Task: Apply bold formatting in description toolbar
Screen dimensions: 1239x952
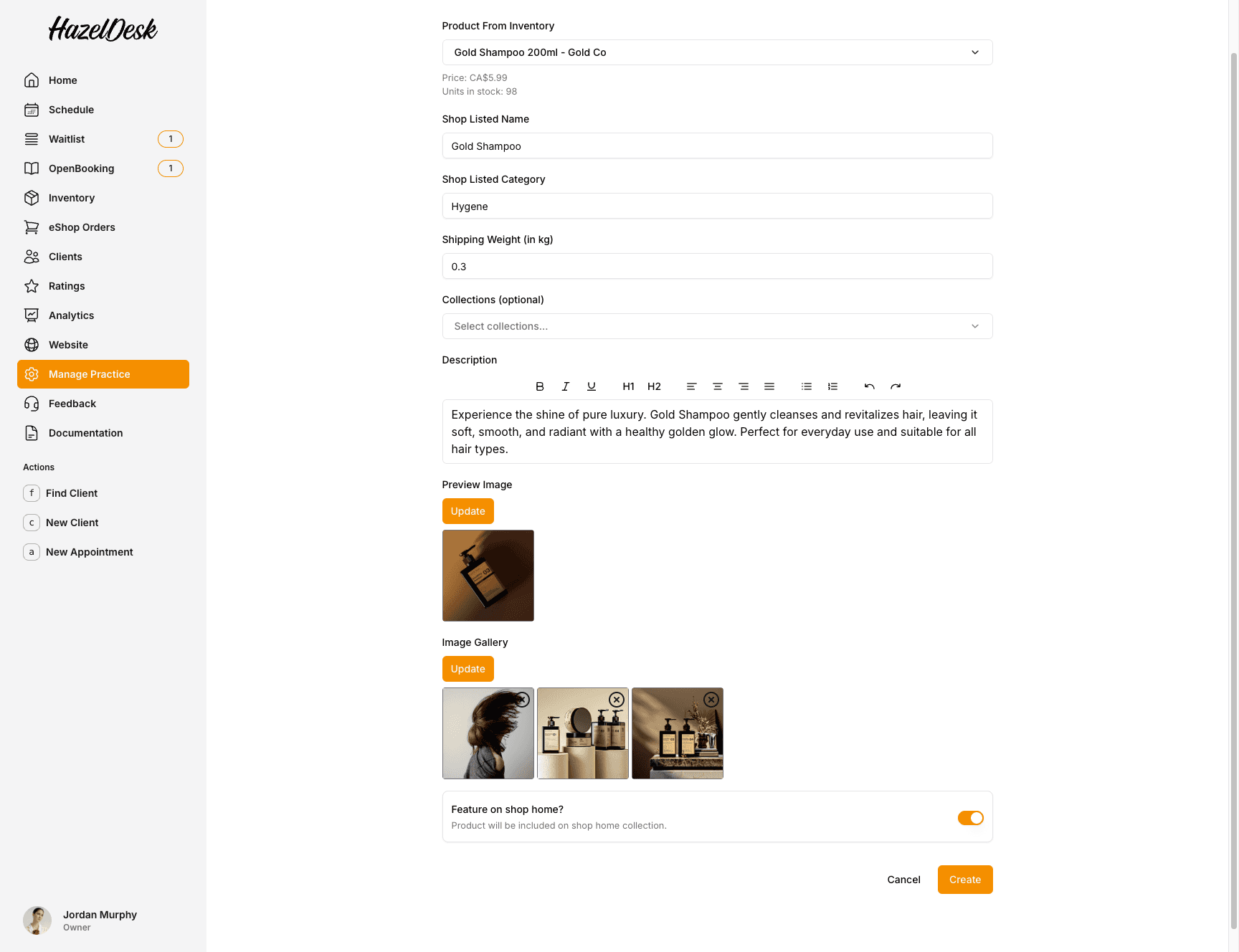Action: click(540, 386)
